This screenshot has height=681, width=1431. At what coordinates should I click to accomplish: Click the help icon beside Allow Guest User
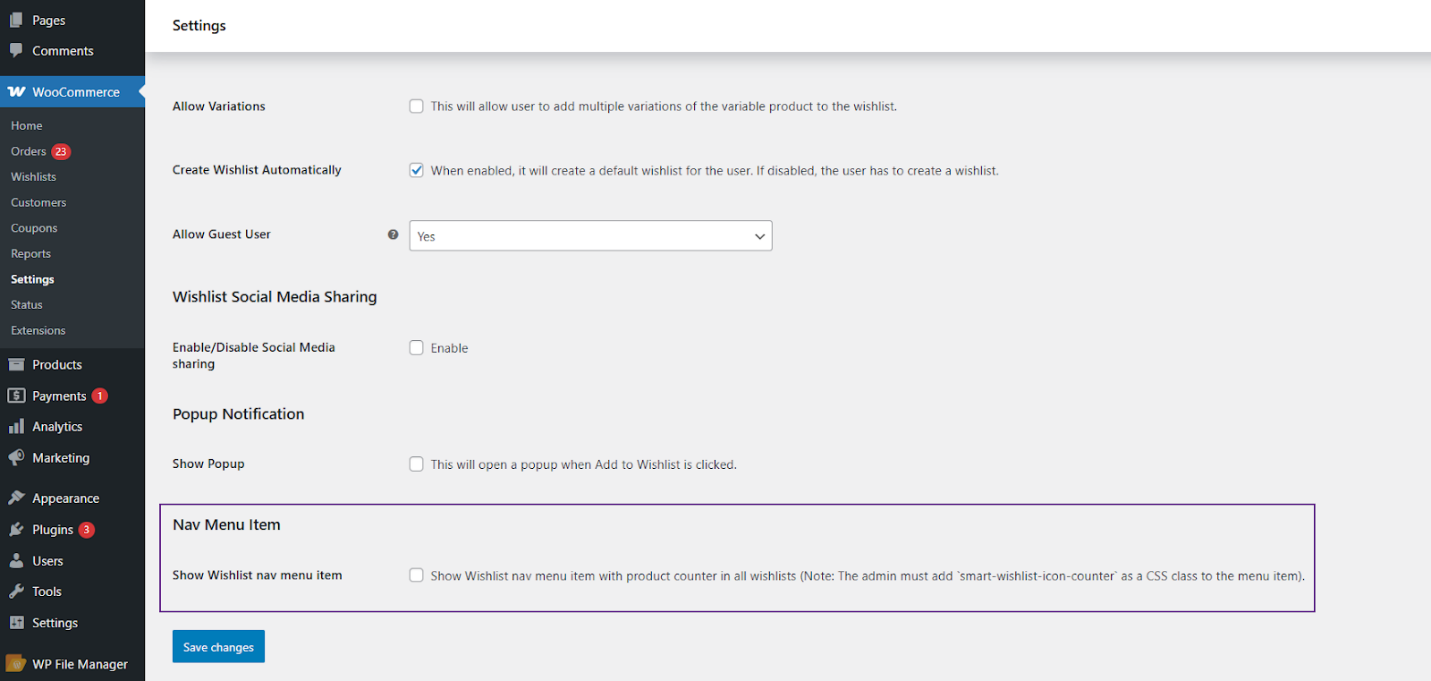(x=393, y=234)
